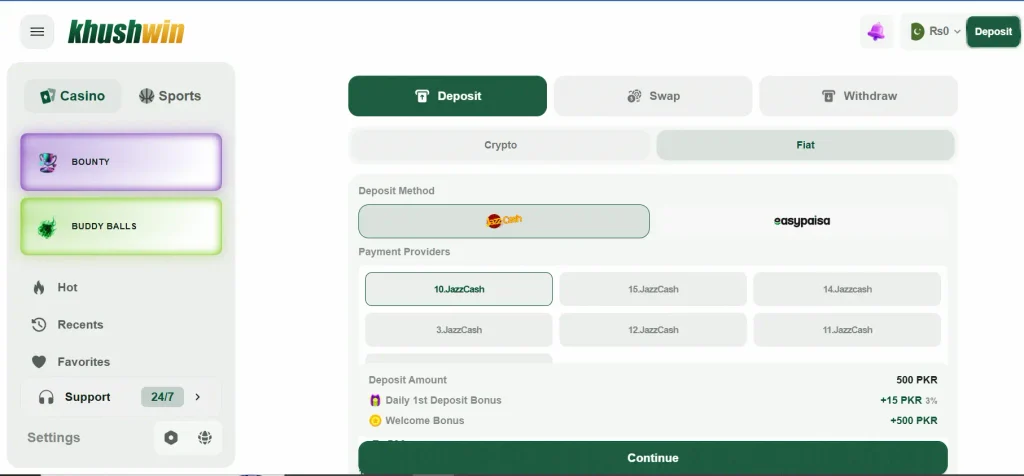Select 15.JazzCash payment provider
This screenshot has height=476, width=1024.
653,289
